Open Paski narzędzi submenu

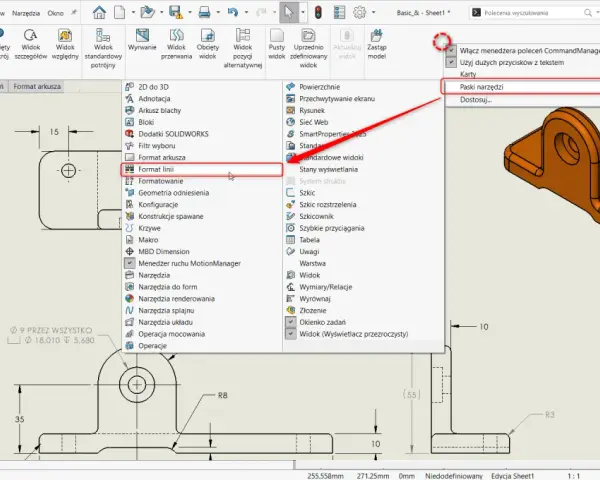(x=521, y=87)
